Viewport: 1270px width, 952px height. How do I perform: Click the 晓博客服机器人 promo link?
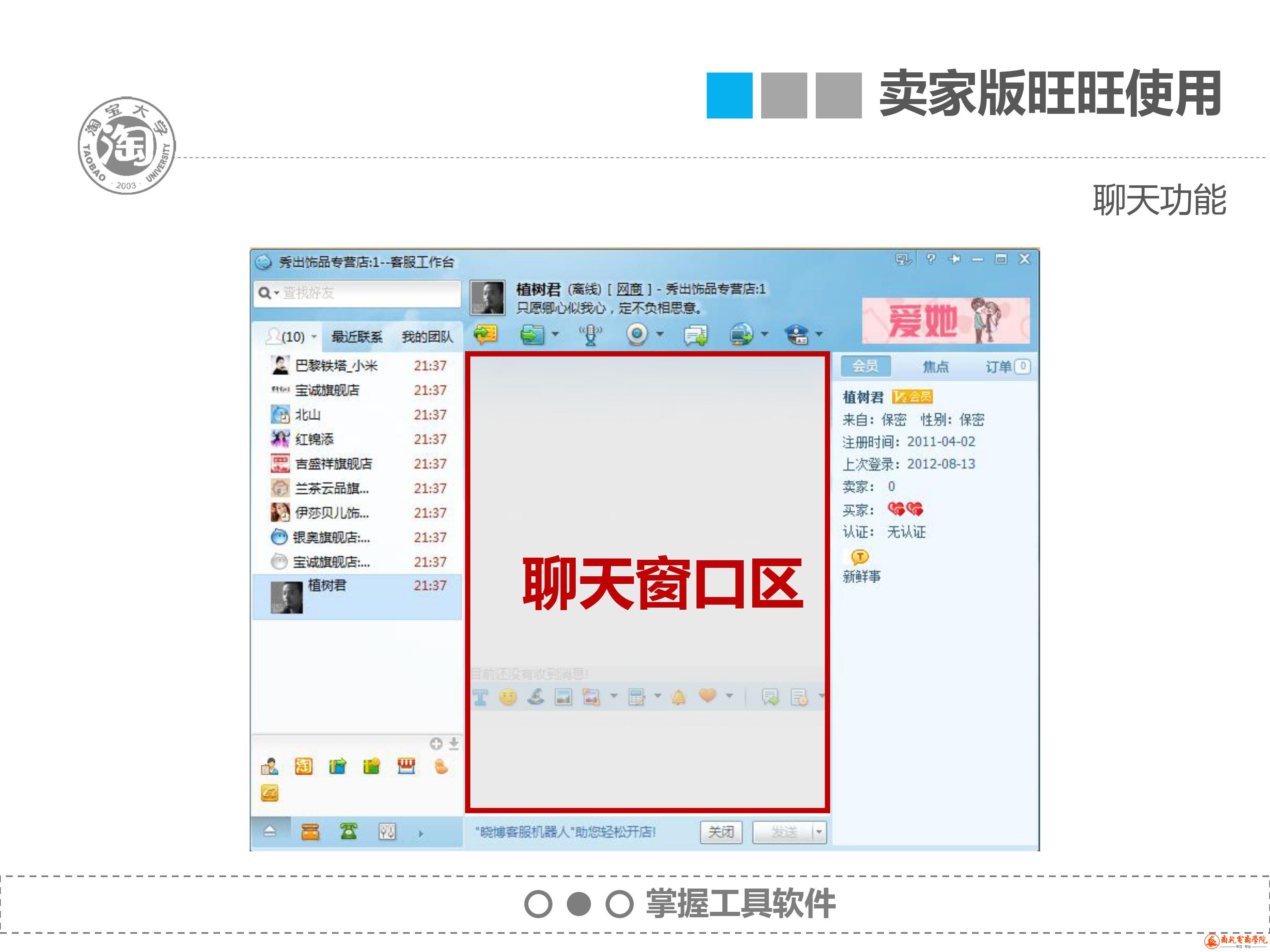[565, 831]
